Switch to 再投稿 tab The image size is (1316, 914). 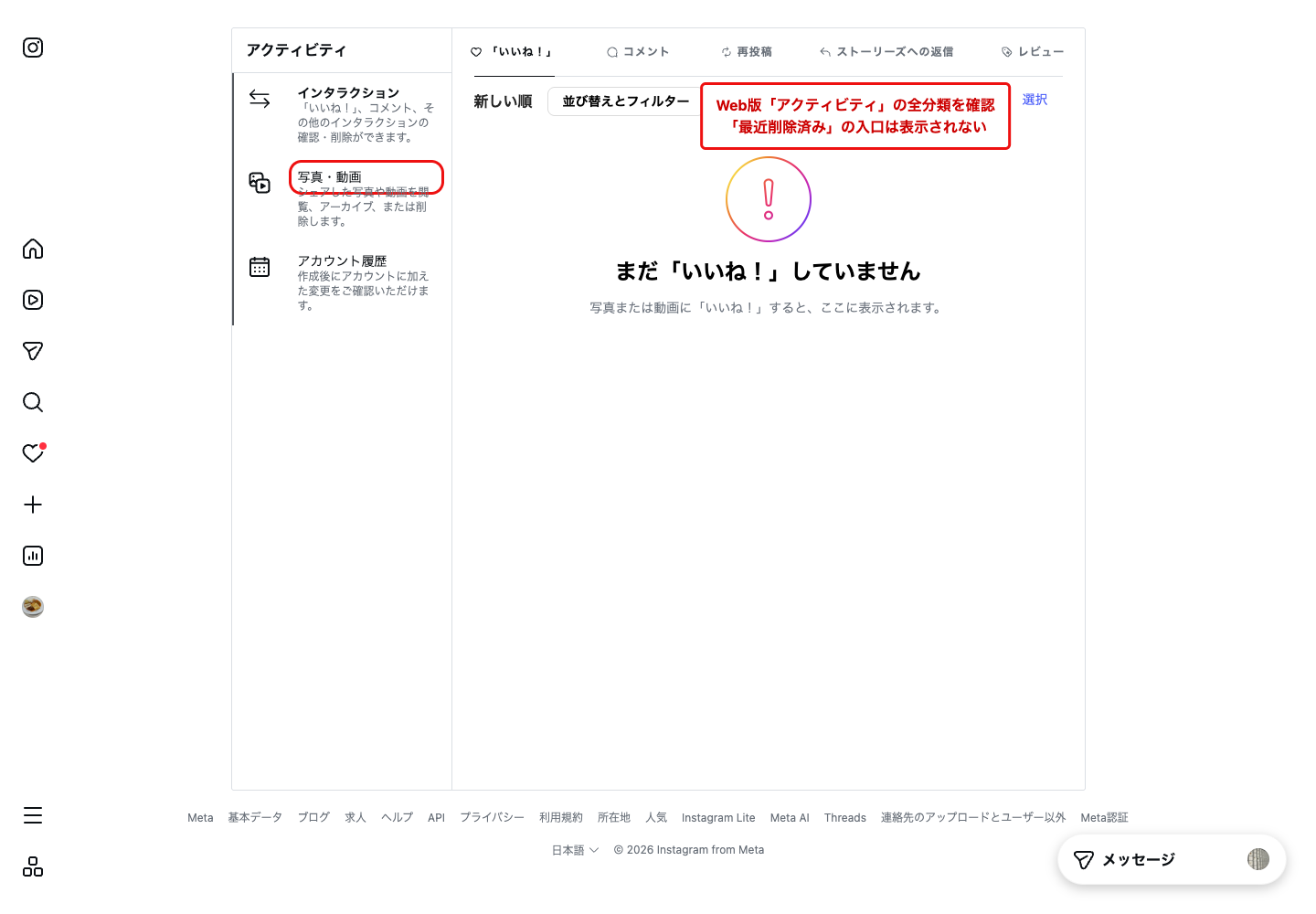747,52
